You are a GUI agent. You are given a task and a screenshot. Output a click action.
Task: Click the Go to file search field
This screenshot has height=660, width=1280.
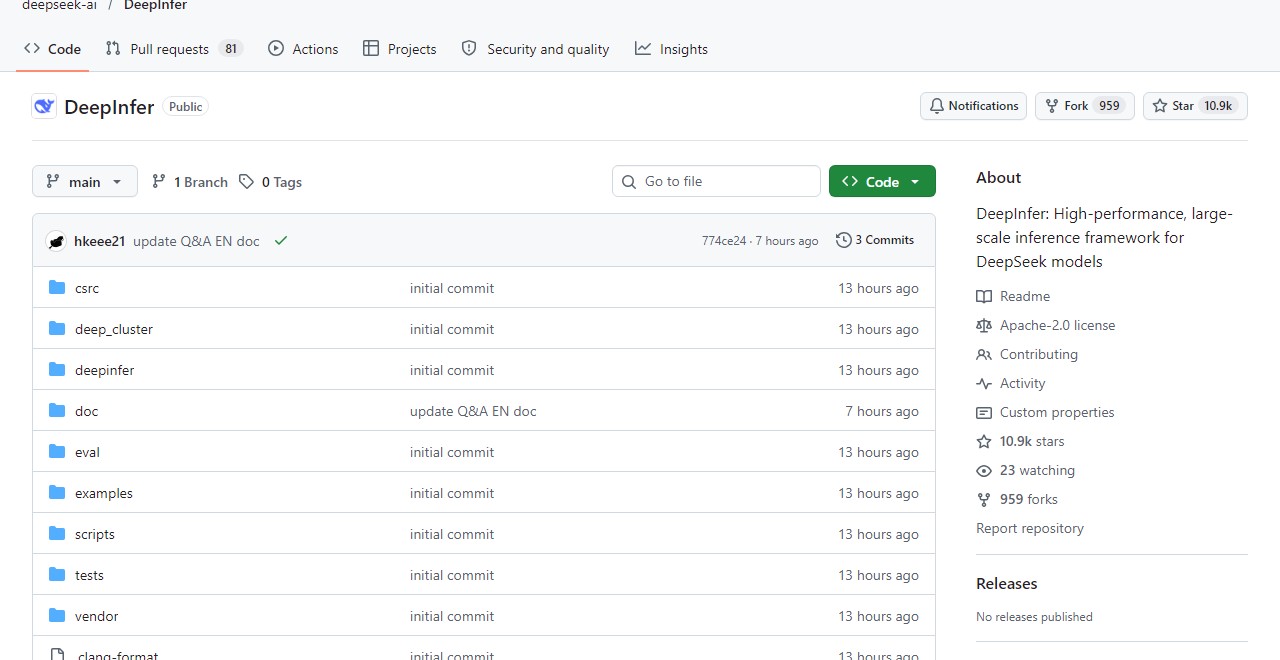pos(716,181)
